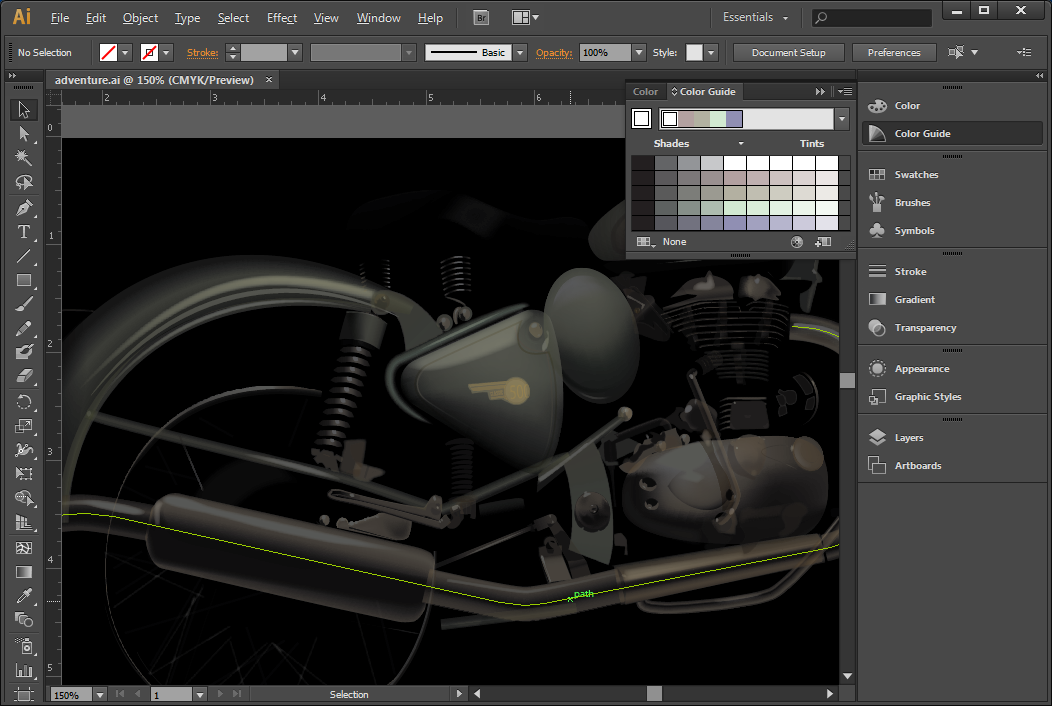Open the Layers panel
The height and width of the screenshot is (706, 1052).
[x=908, y=438]
